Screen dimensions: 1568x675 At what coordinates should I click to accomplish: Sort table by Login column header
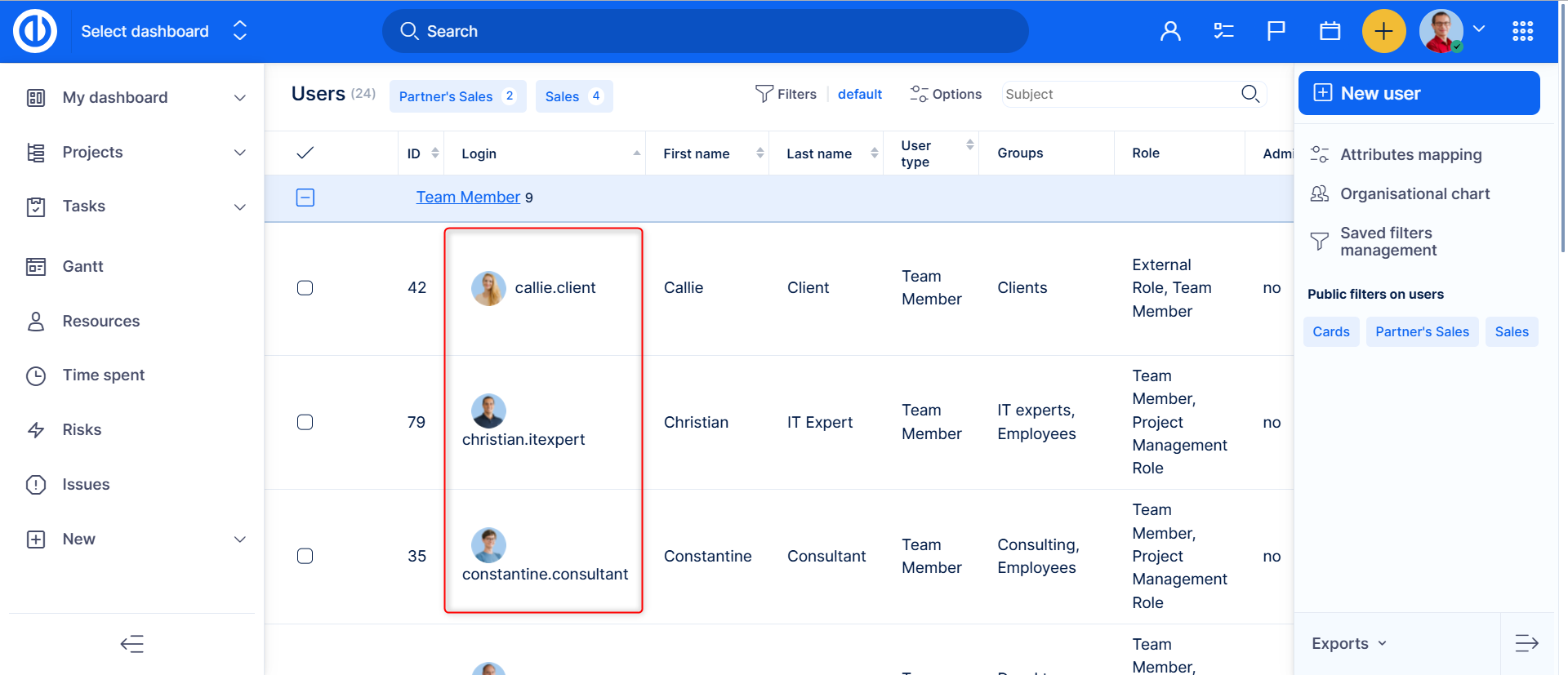point(479,153)
